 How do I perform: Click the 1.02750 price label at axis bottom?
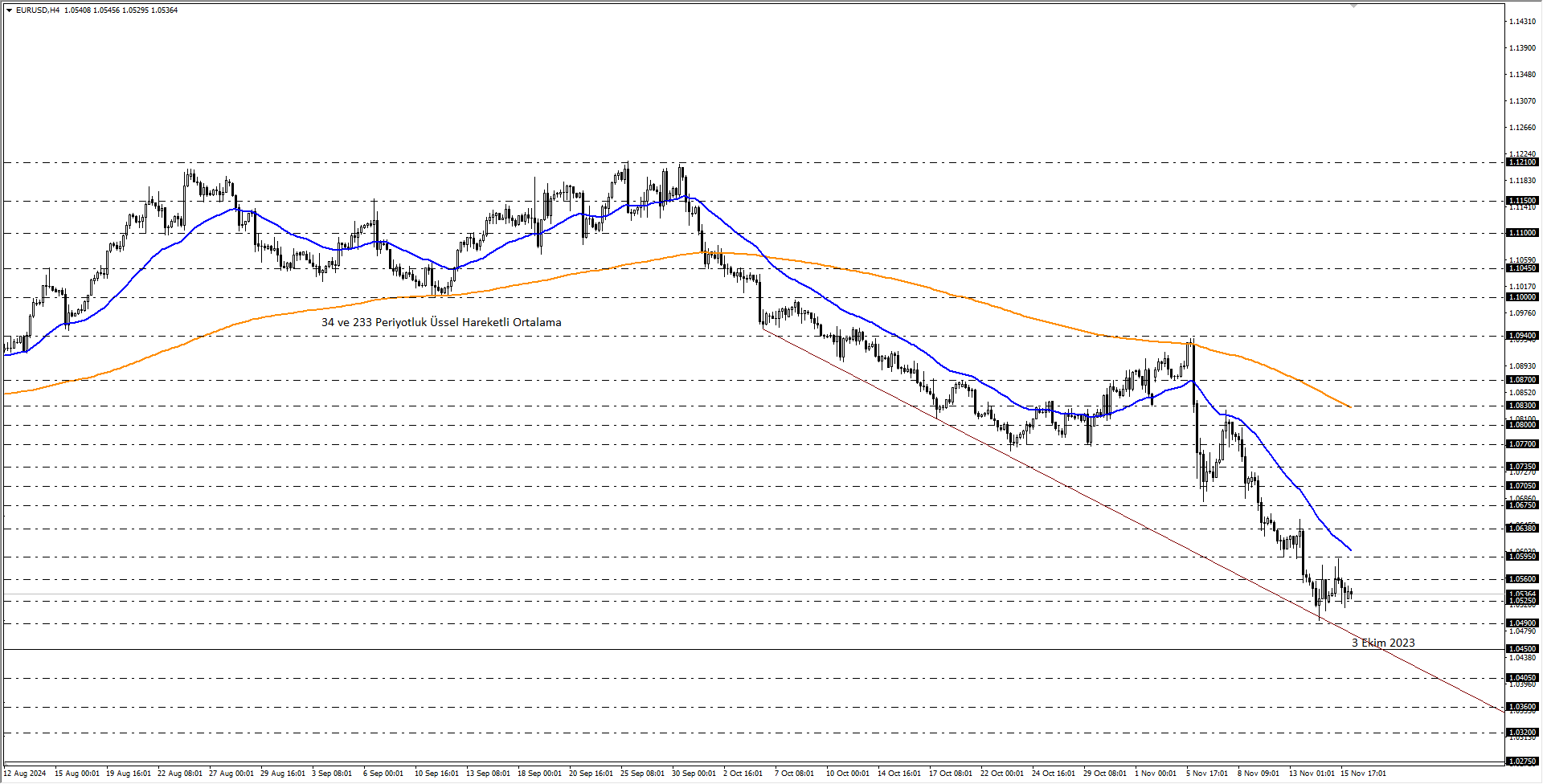[1522, 762]
